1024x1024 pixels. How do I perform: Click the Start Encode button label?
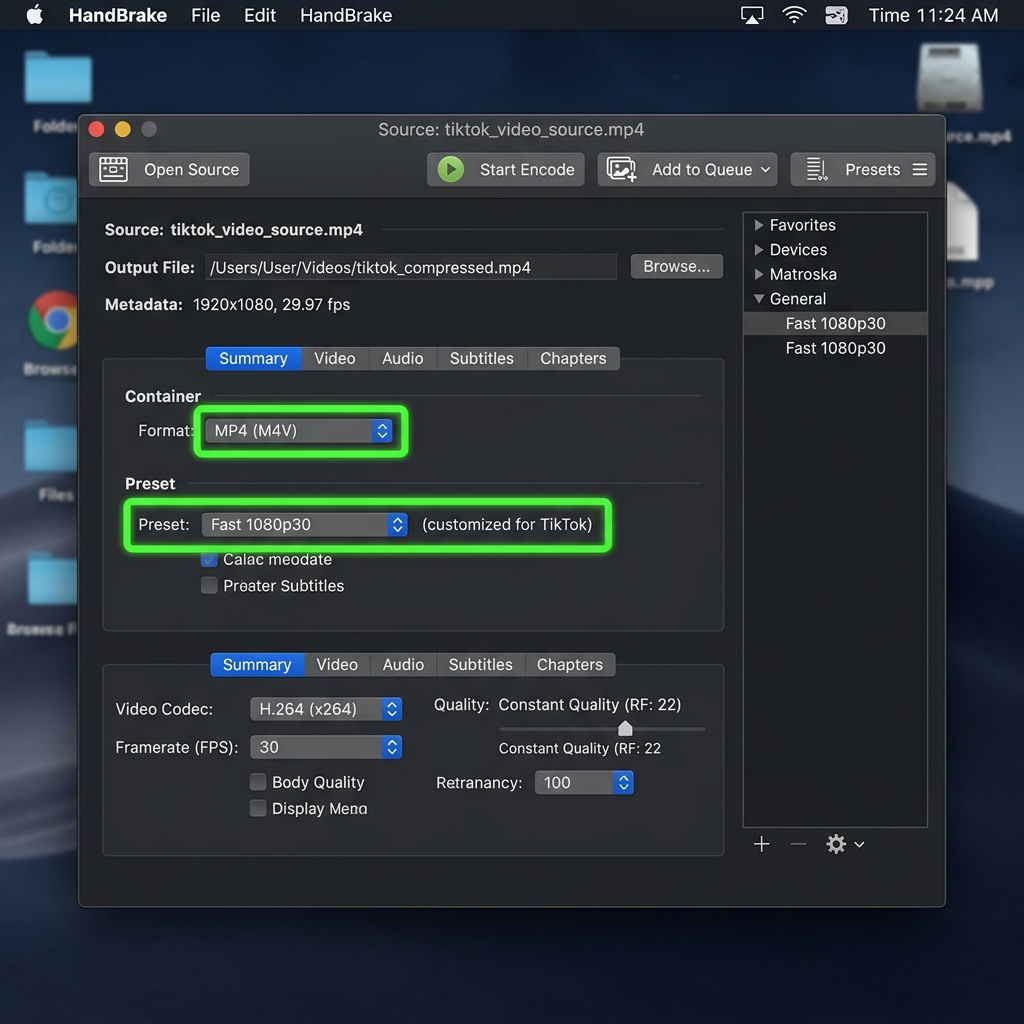coord(527,170)
